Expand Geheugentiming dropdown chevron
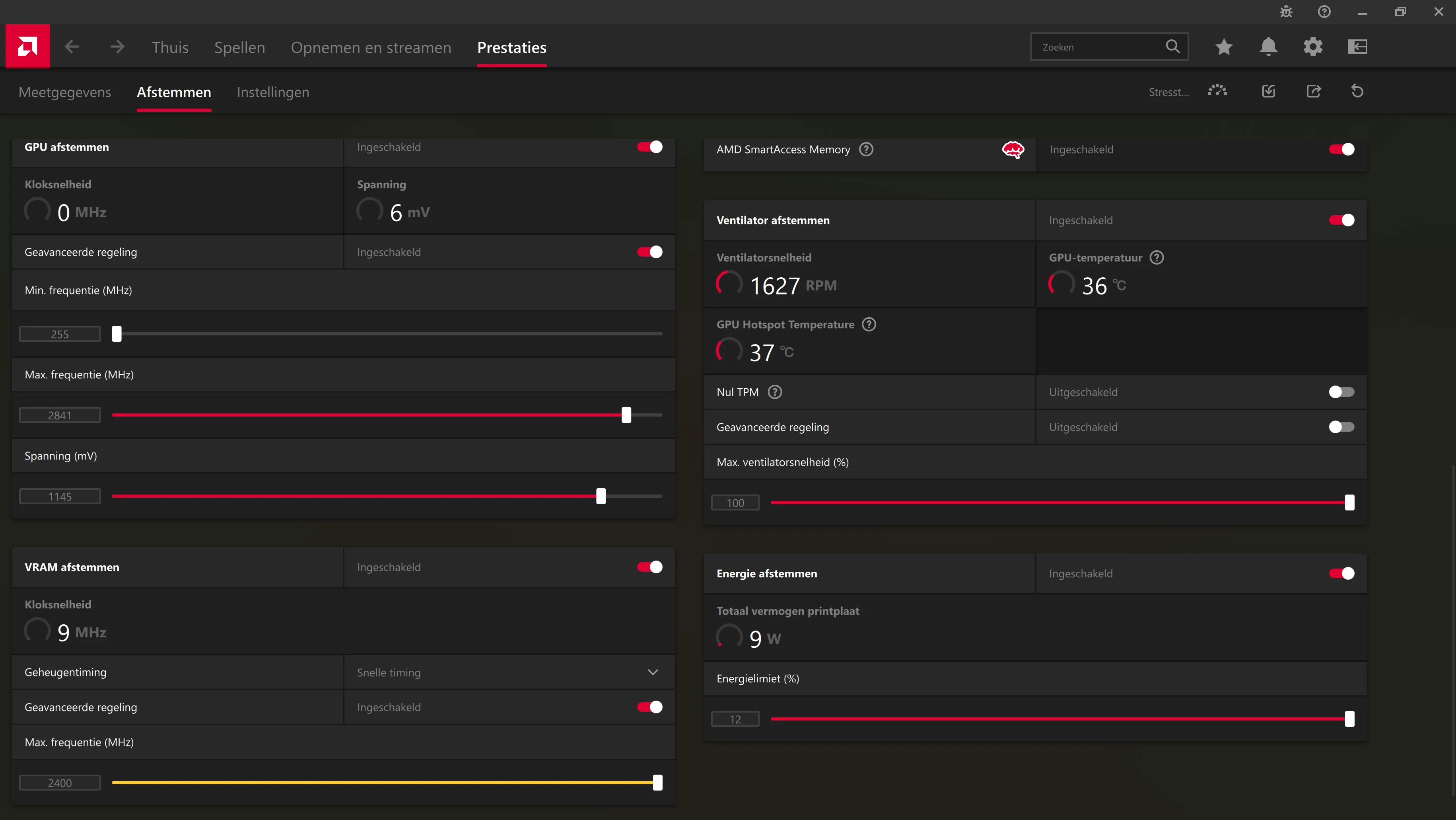 (653, 672)
